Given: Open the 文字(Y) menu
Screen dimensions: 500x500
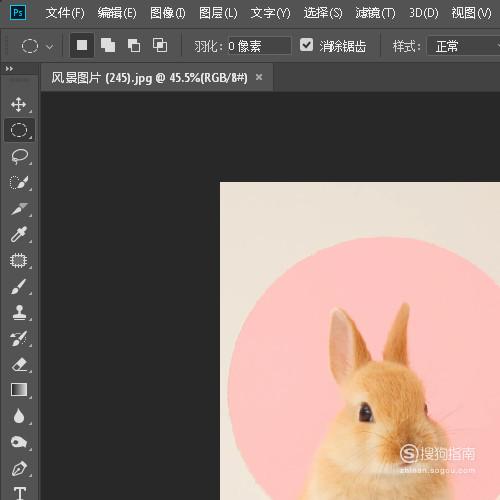Looking at the screenshot, I should [270, 13].
